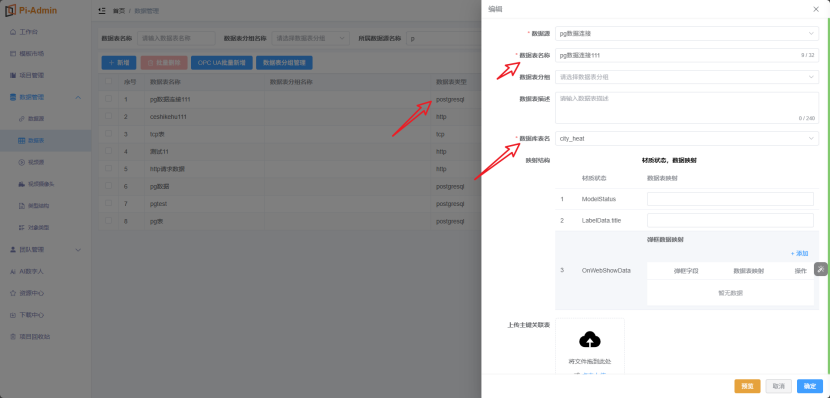Go to 首页 breadcrumb
The height and width of the screenshot is (398, 830).
click(119, 11)
